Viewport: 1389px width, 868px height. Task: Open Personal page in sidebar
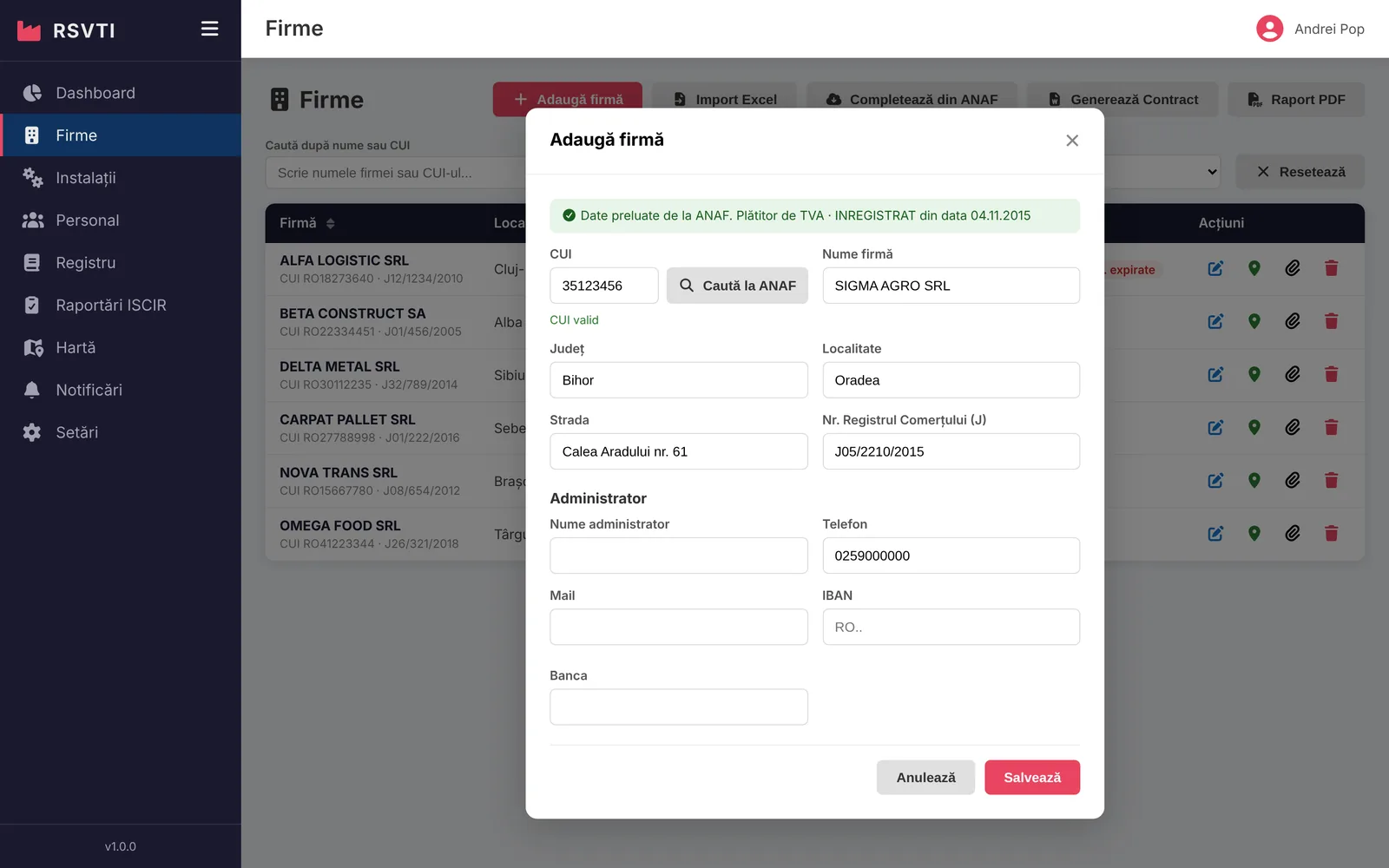click(121, 220)
